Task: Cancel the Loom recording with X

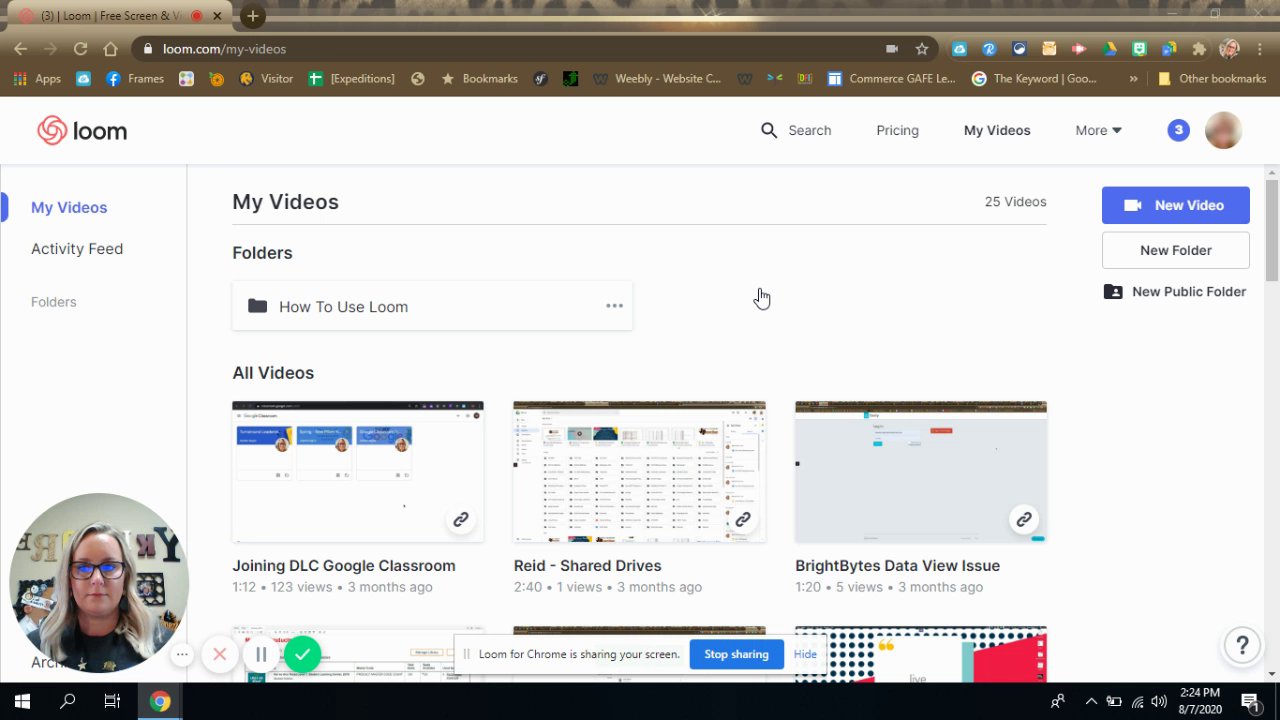Action: tap(220, 655)
